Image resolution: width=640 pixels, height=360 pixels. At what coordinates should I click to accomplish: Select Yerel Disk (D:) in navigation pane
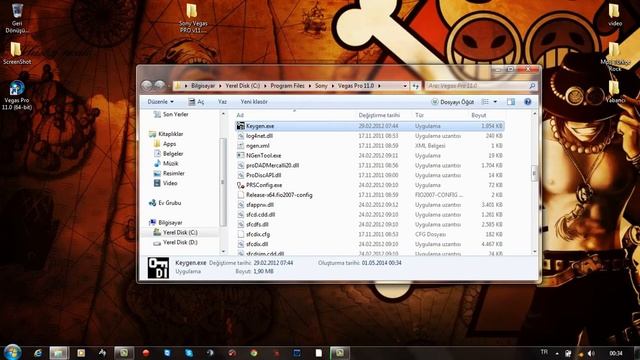(176, 242)
